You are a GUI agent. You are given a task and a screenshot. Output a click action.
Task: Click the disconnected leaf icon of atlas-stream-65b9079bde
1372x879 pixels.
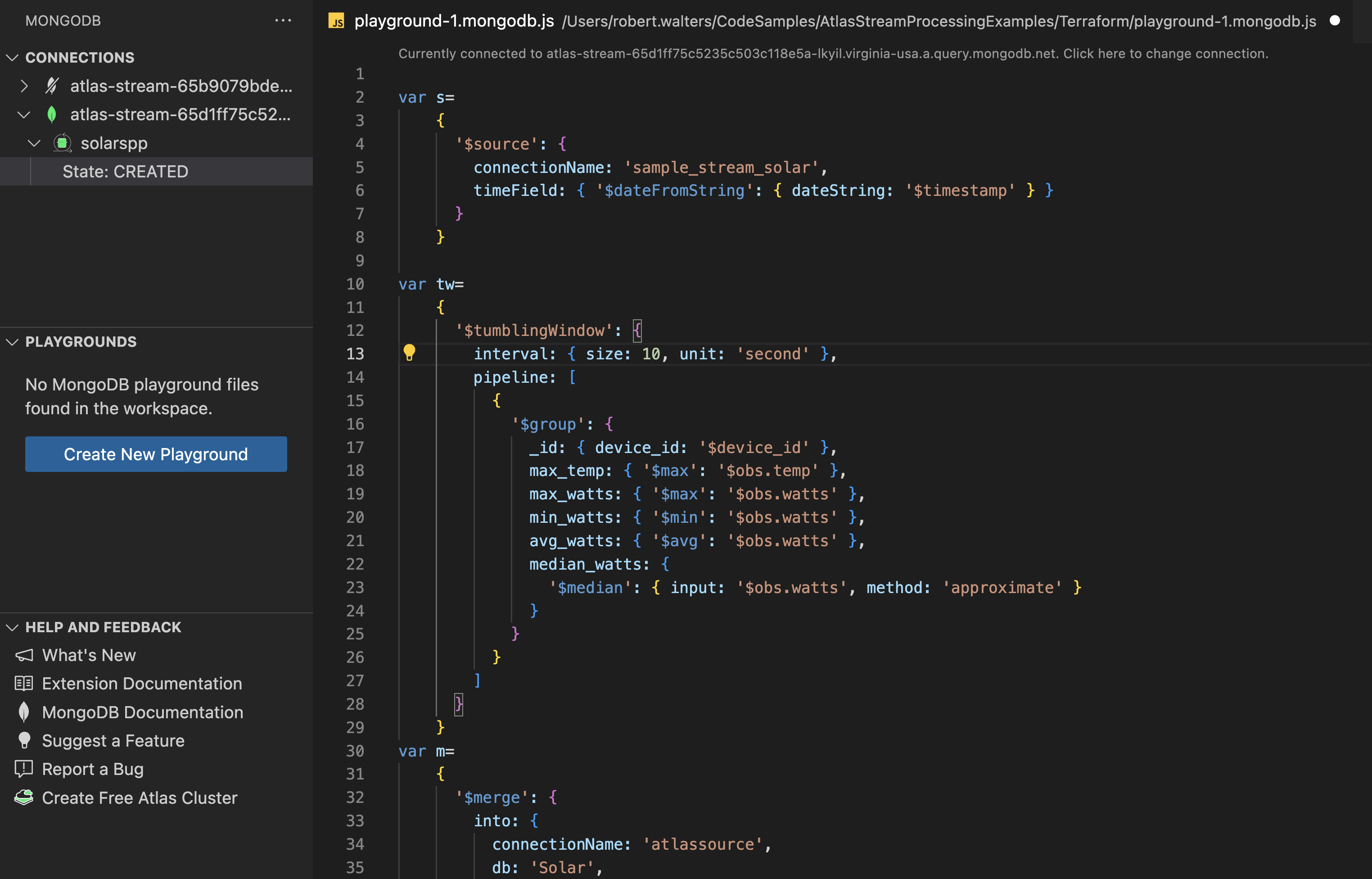[52, 86]
